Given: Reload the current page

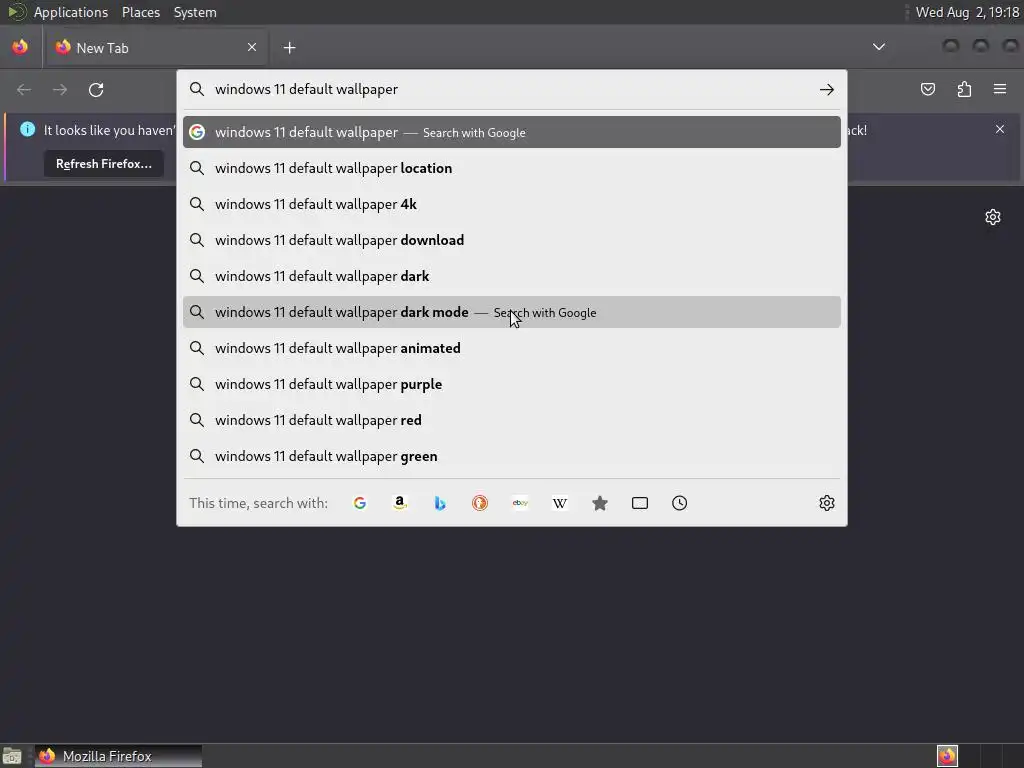Looking at the screenshot, I should (96, 89).
